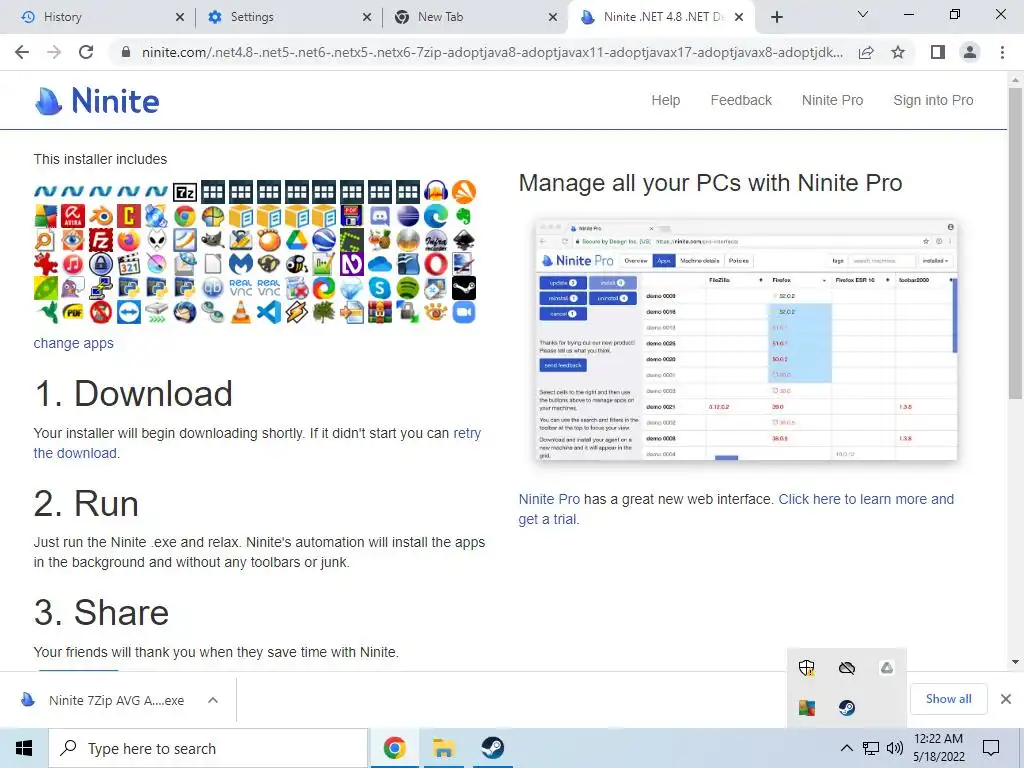Switch to the Settings tab
The width and height of the screenshot is (1024, 768).
click(x=287, y=17)
